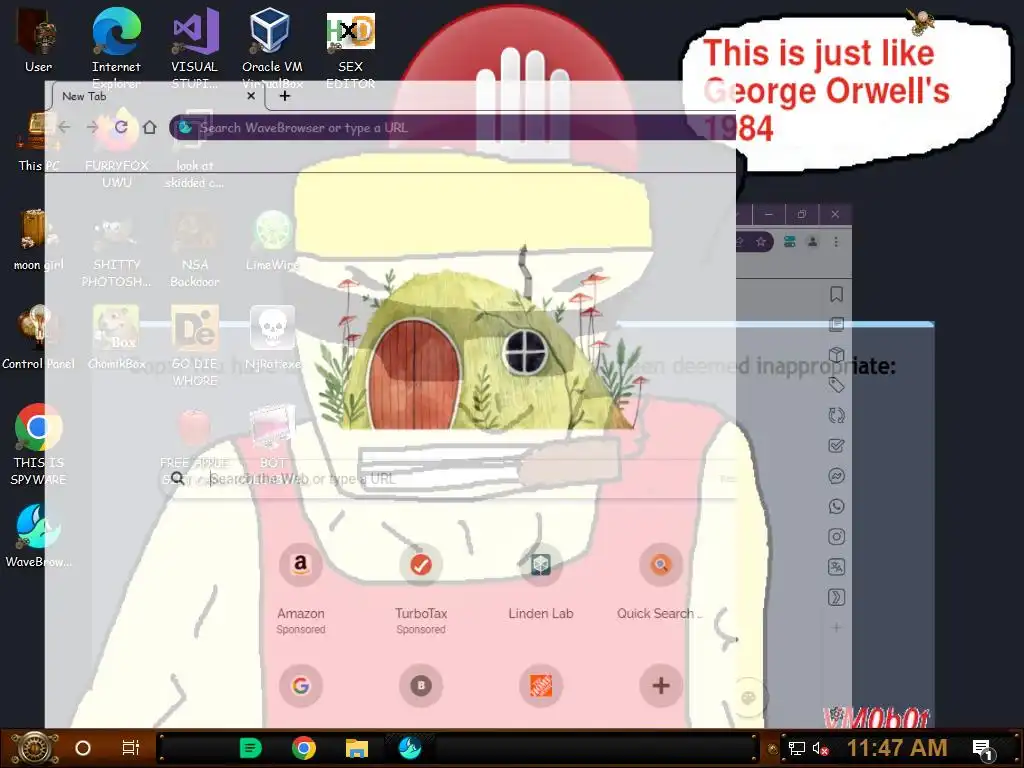The height and width of the screenshot is (768, 1024).
Task: Open Control Panel desktop icon
Action: click(38, 338)
